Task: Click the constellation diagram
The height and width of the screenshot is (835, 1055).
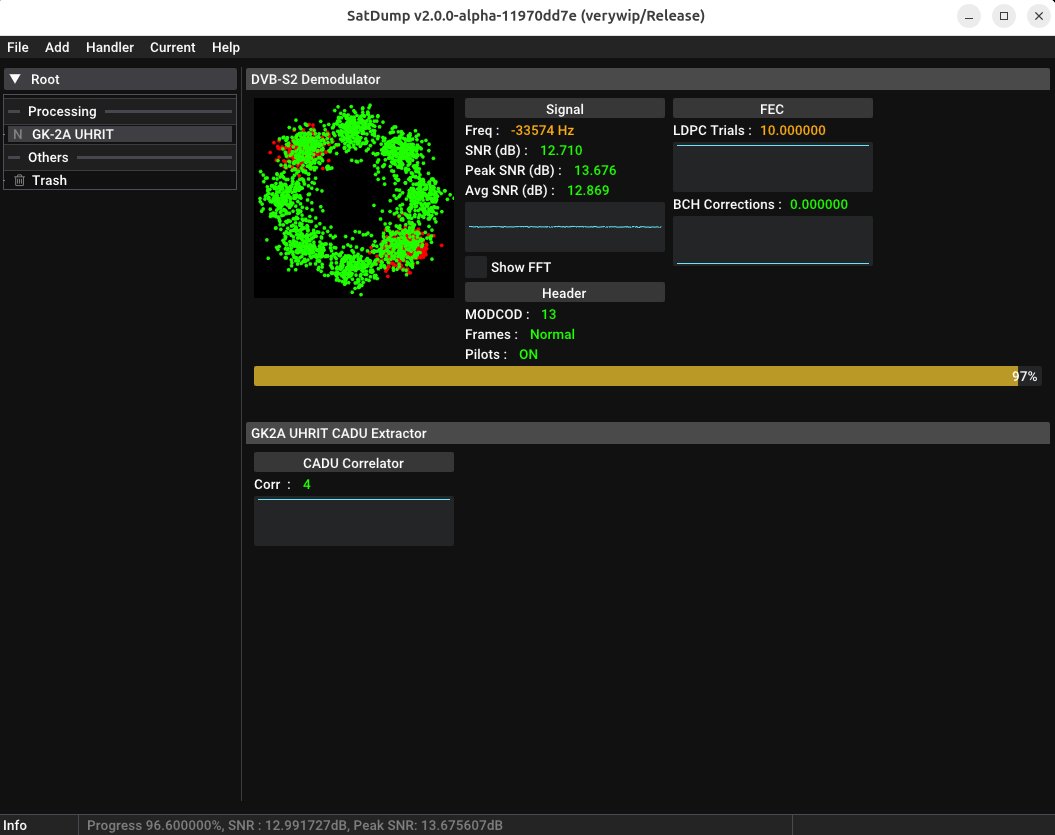Action: [354, 198]
